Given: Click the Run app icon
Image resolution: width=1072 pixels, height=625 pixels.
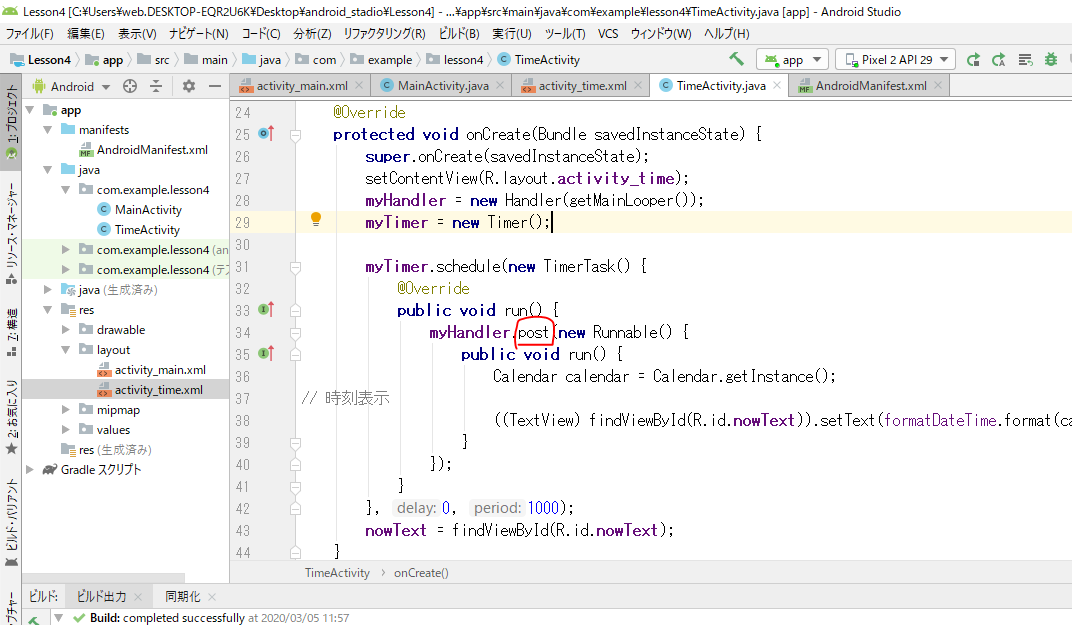Looking at the screenshot, I should 973,59.
